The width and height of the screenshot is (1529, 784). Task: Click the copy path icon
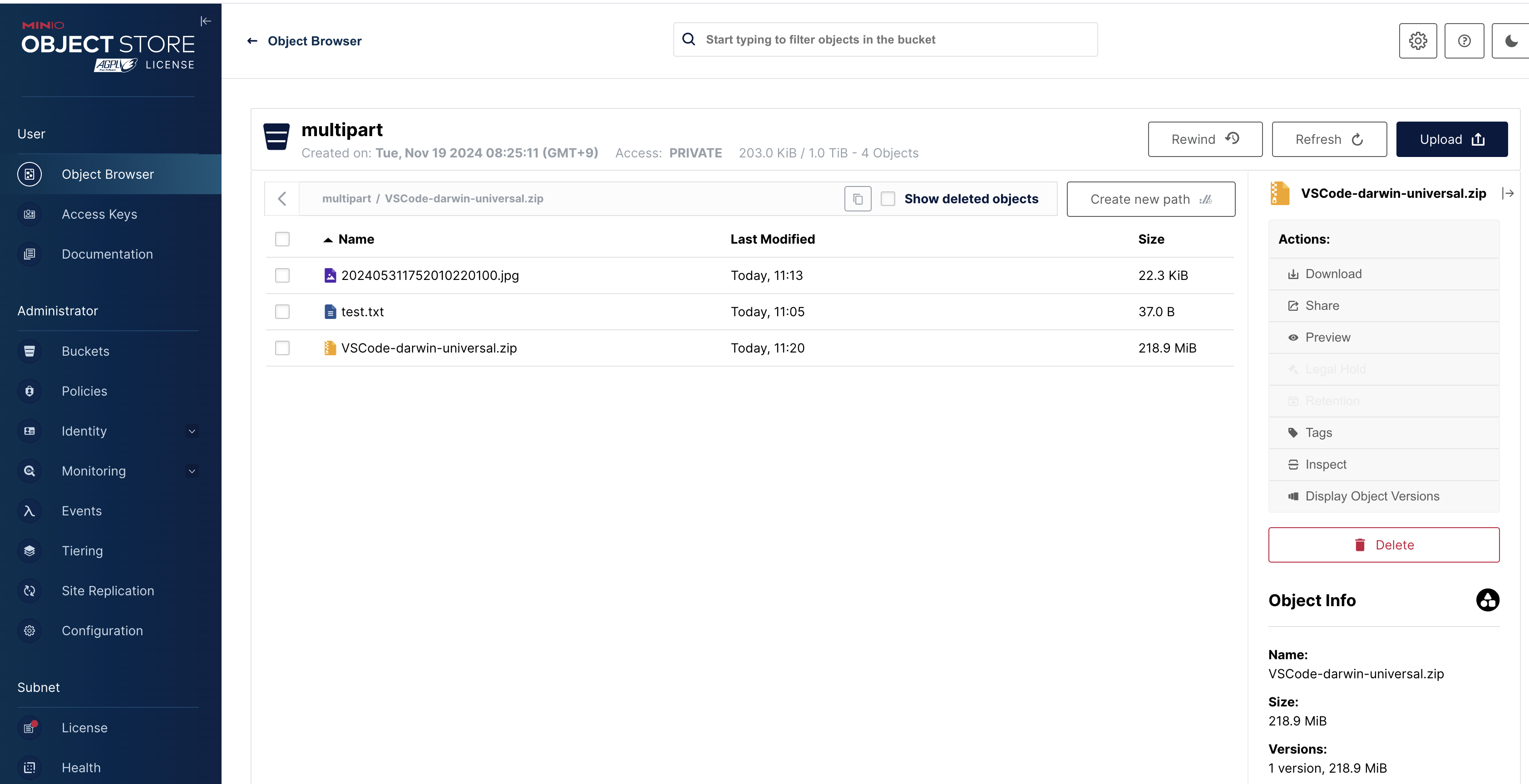tap(858, 199)
